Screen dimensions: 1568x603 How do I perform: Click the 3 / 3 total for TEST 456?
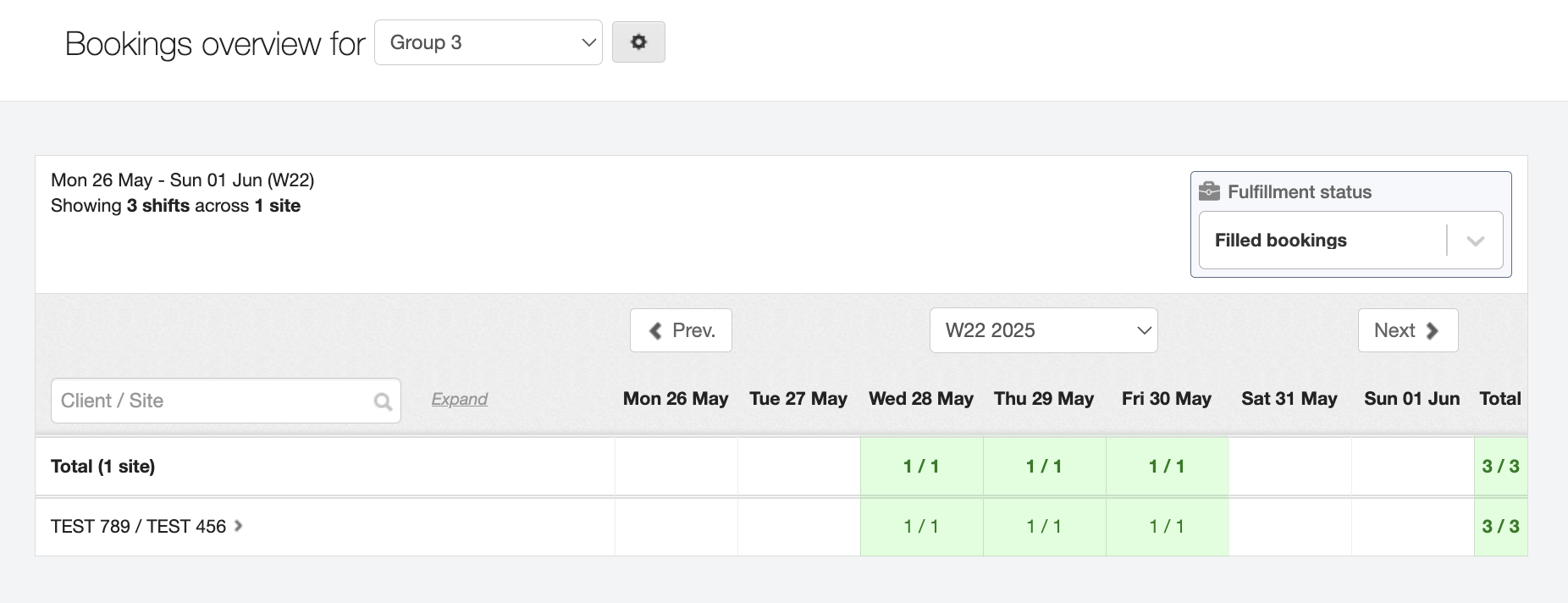click(x=1500, y=526)
